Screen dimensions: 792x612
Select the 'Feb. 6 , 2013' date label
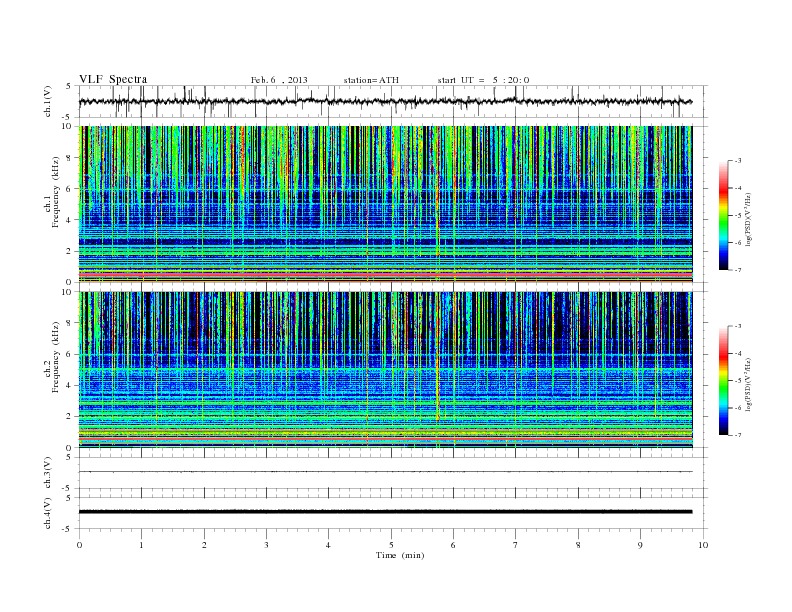pyautogui.click(x=279, y=80)
